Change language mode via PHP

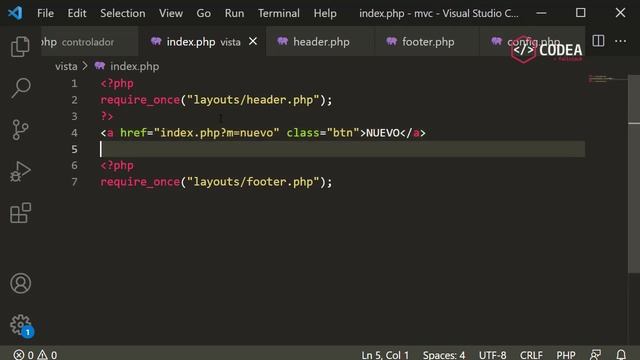tap(566, 354)
